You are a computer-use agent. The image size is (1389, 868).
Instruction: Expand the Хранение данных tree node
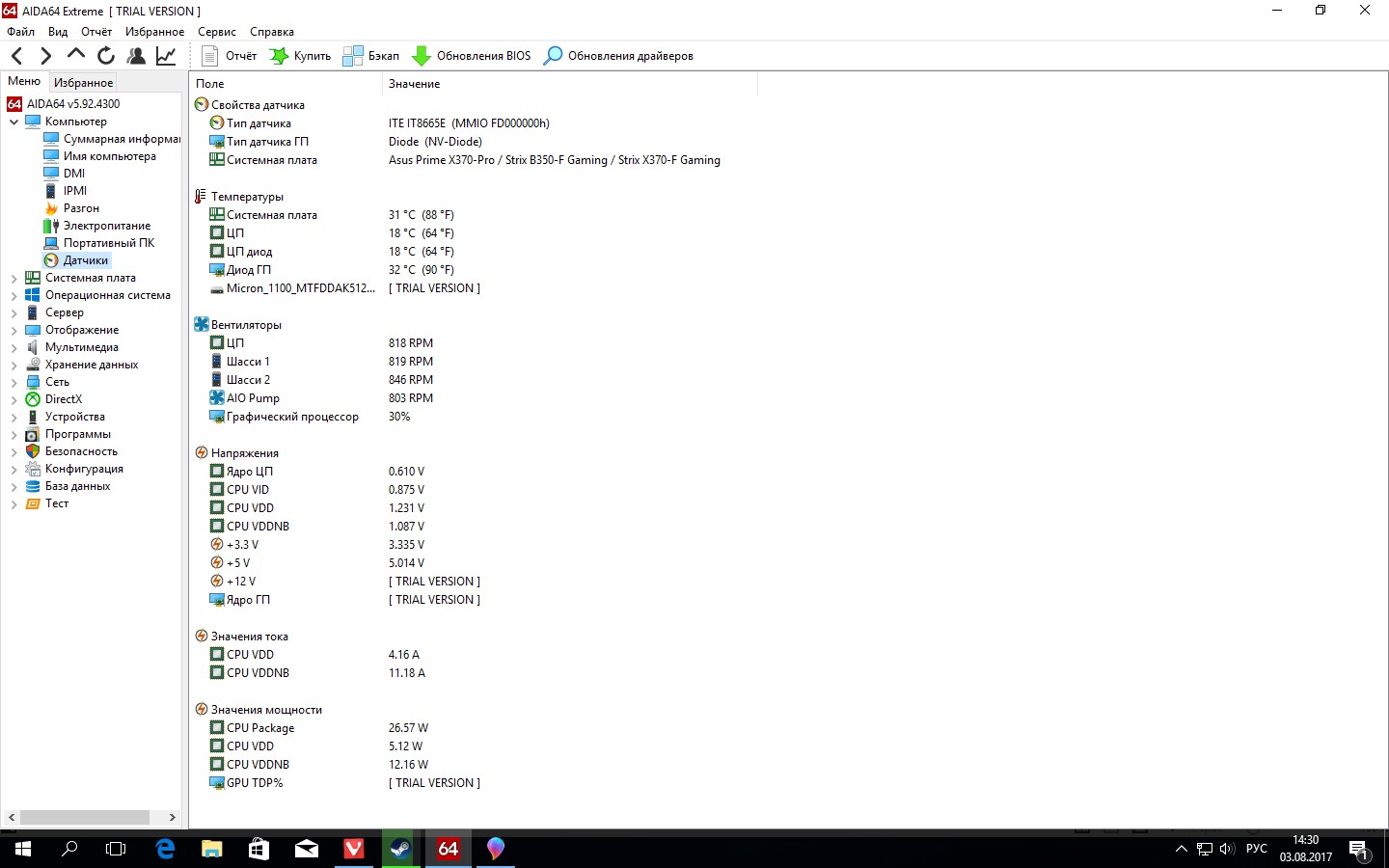14,365
